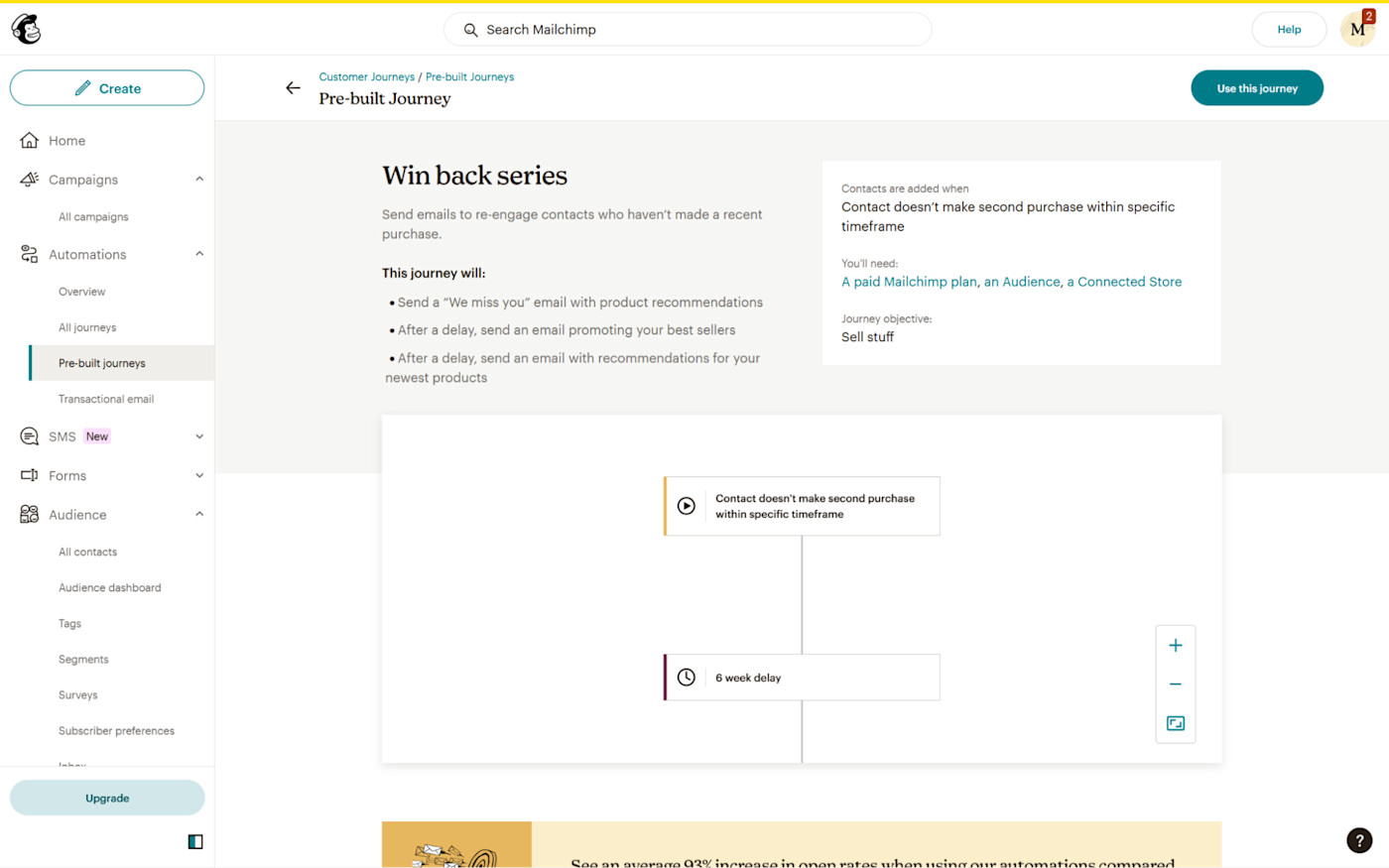The image size is (1389, 868).
Task: Click the SMS 'New' badge
Action: (x=97, y=436)
